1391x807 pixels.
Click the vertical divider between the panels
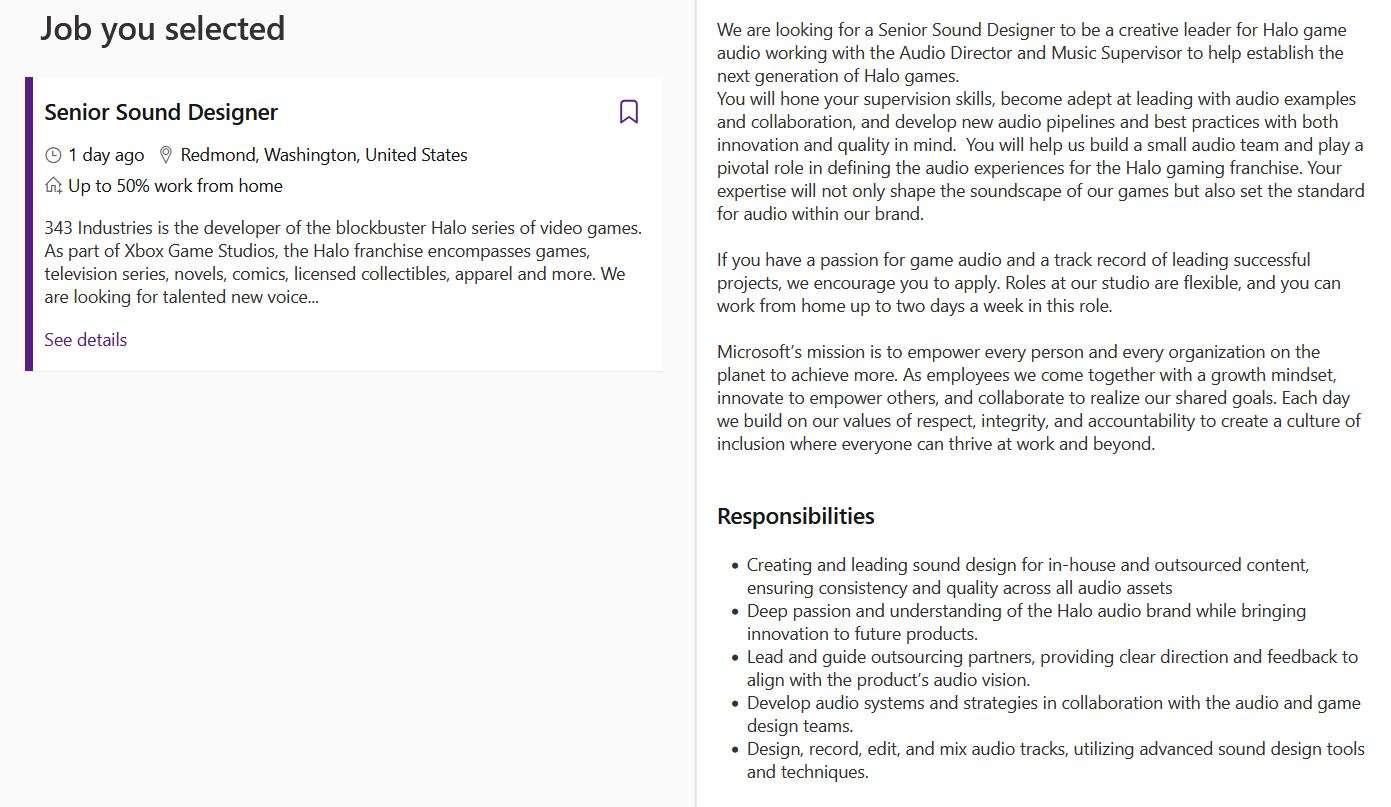[696, 403]
